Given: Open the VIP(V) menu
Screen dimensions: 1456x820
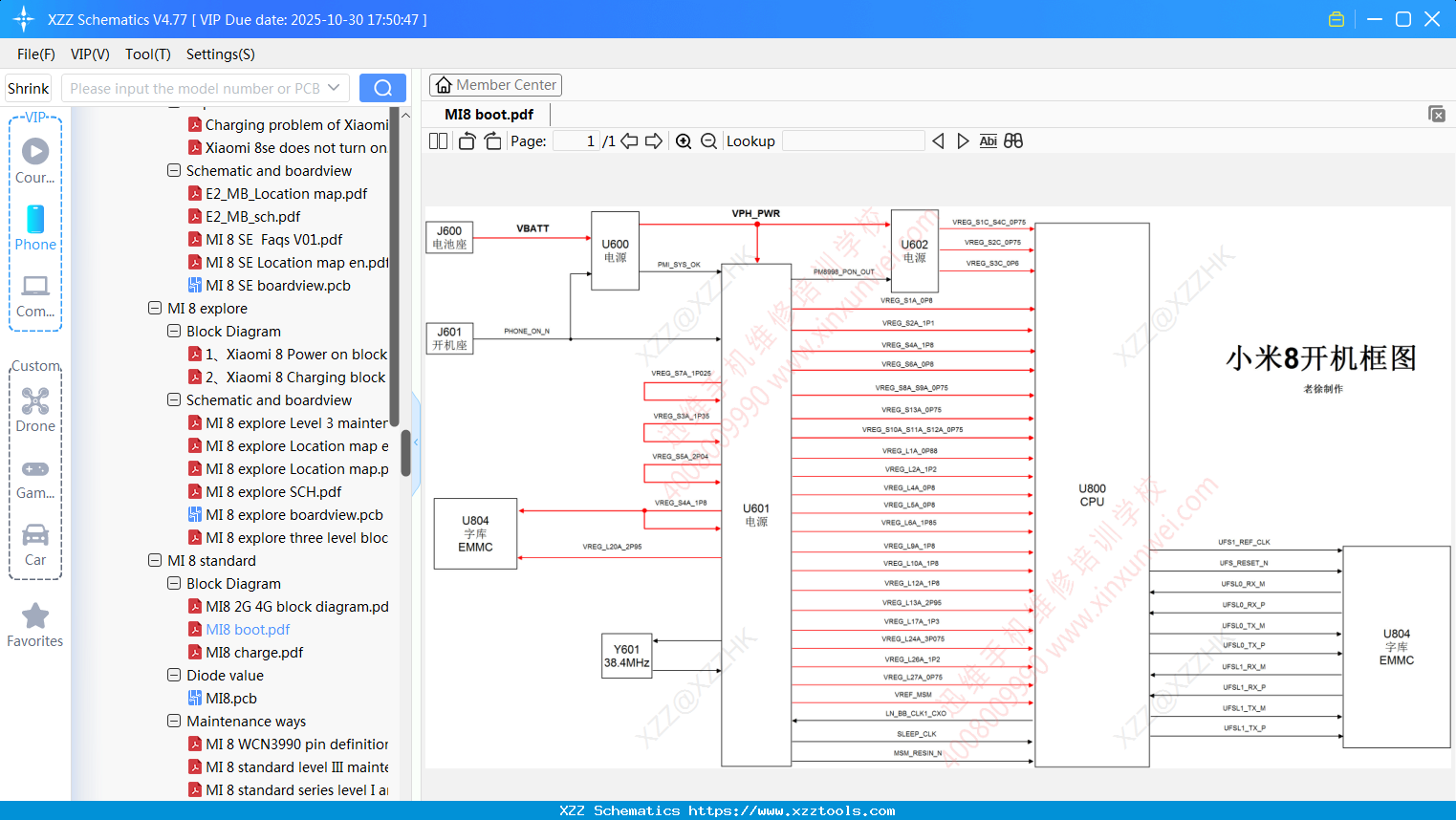Looking at the screenshot, I should 90,54.
